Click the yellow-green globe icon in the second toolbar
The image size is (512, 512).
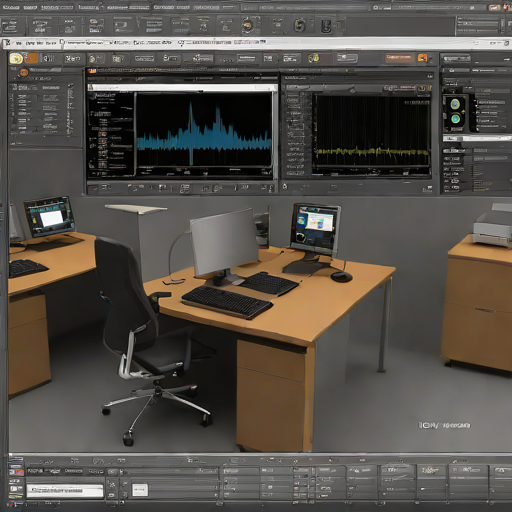pyautogui.click(x=313, y=58)
